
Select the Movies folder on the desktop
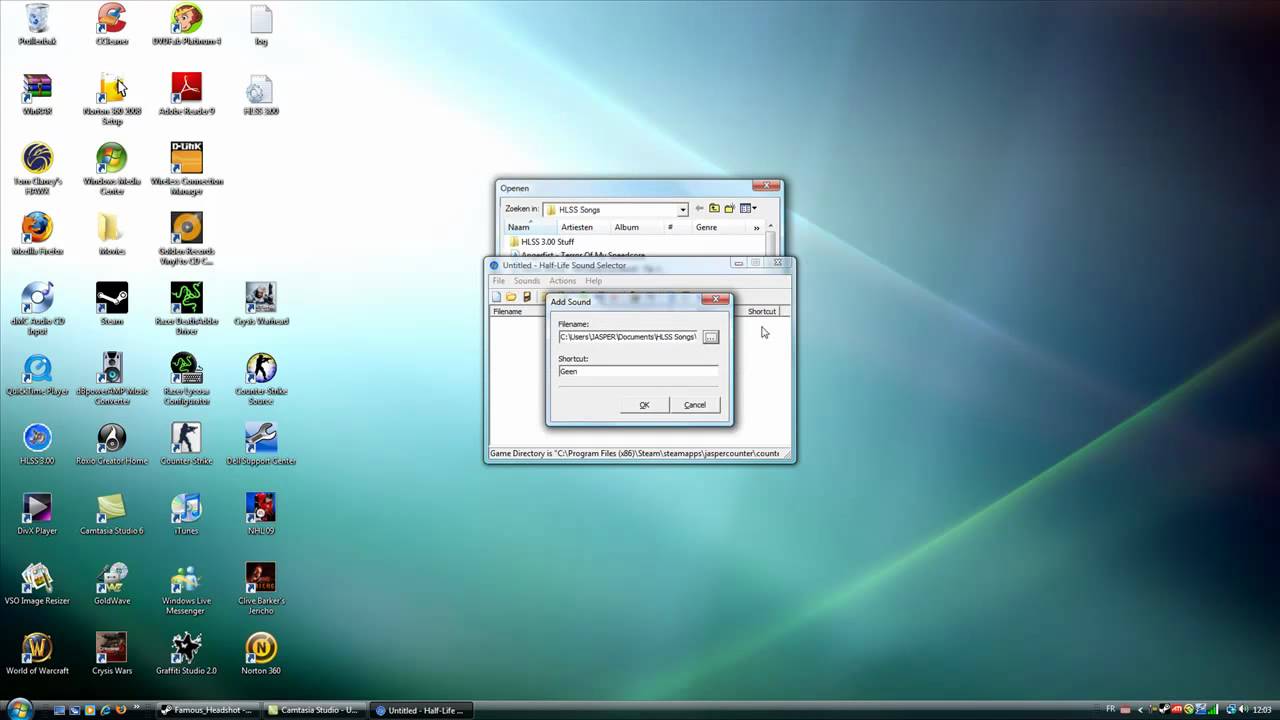click(112, 235)
